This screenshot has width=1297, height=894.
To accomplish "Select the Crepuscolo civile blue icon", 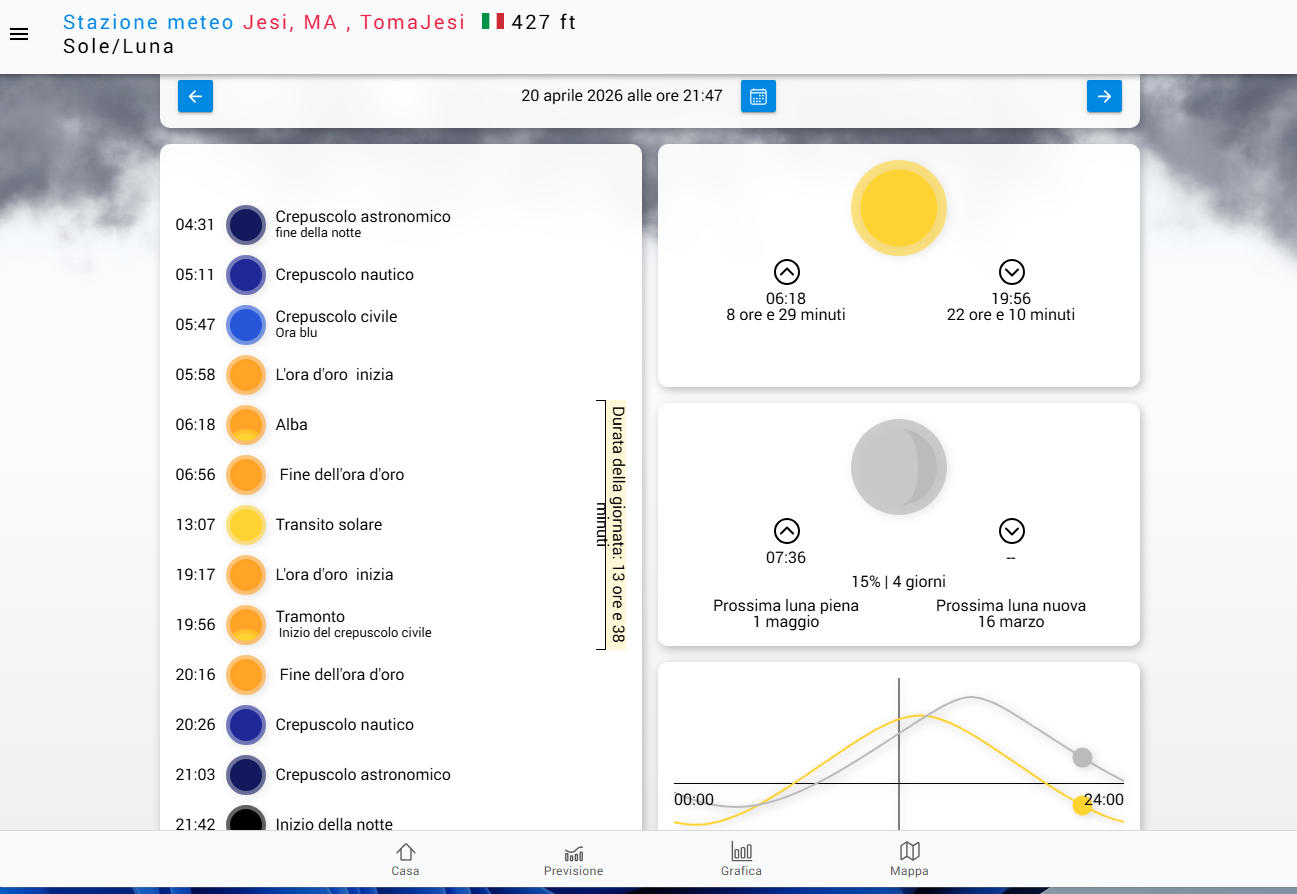I will tap(245, 325).
